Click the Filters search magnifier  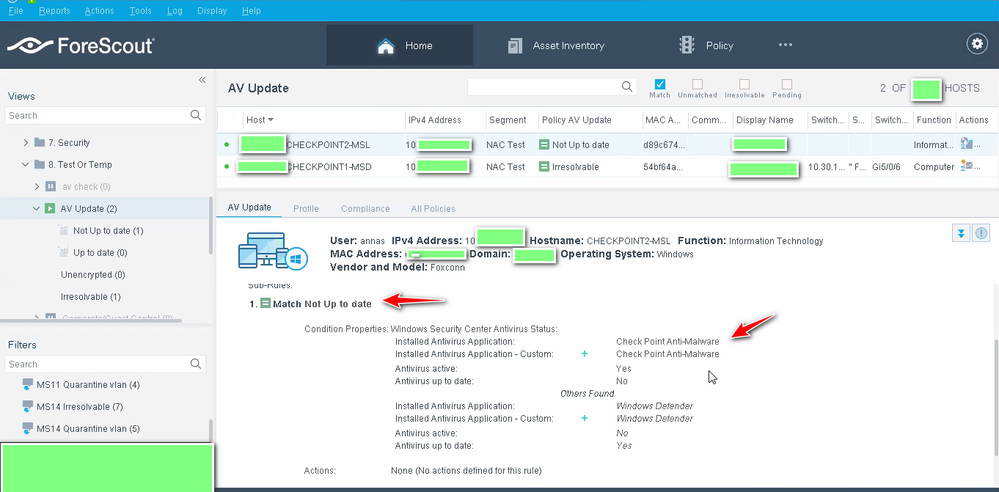(196, 364)
